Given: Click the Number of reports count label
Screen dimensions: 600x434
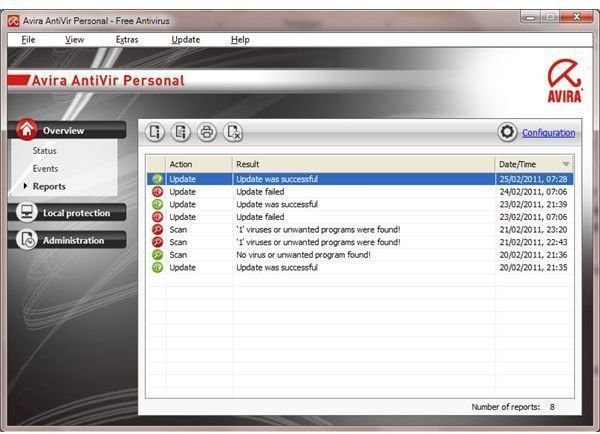Looking at the screenshot, I should pos(513,407).
